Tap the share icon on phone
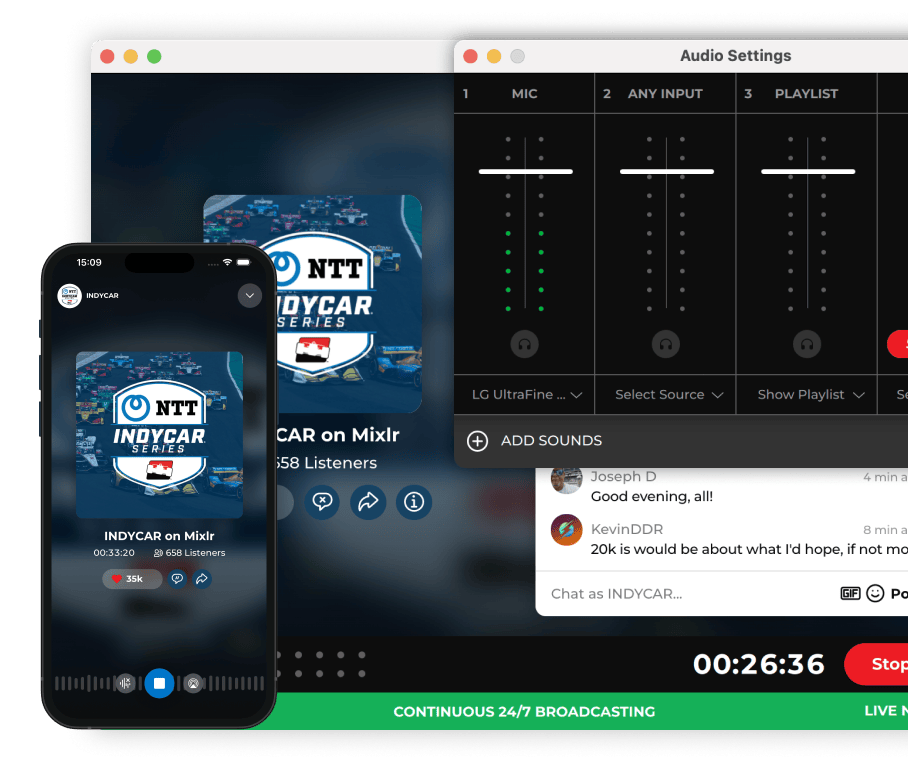This screenshot has width=908, height=768. 202,579
